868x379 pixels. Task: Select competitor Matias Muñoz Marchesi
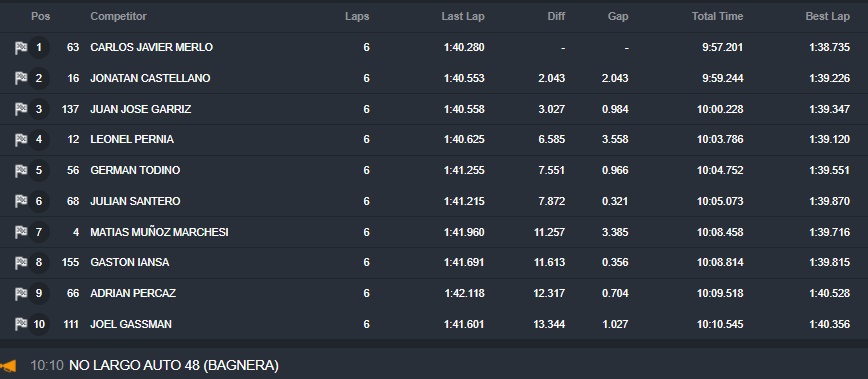pos(159,232)
